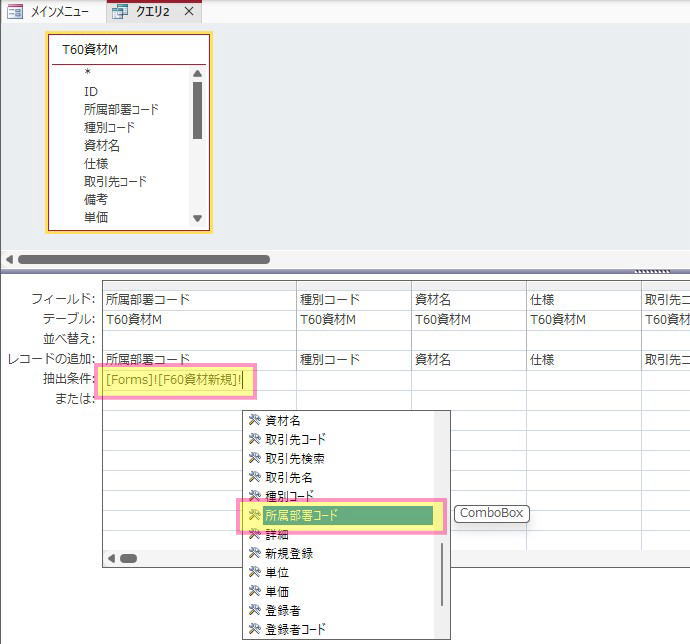
Task: Click the property icon beside 登録者コード
Action: (x=255, y=629)
